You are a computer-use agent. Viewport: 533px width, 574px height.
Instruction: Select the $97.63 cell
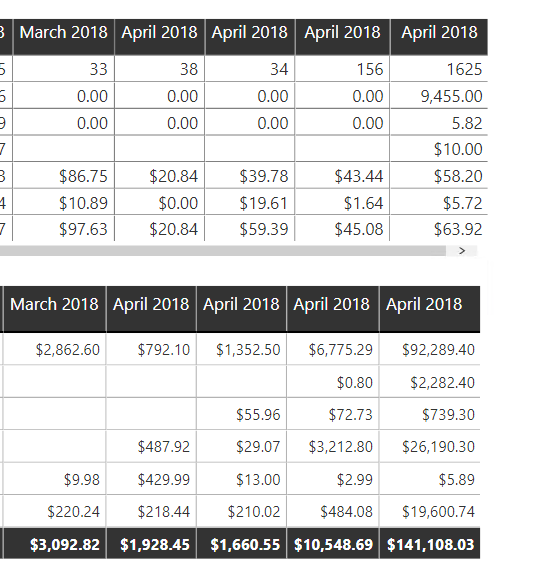pos(64,228)
